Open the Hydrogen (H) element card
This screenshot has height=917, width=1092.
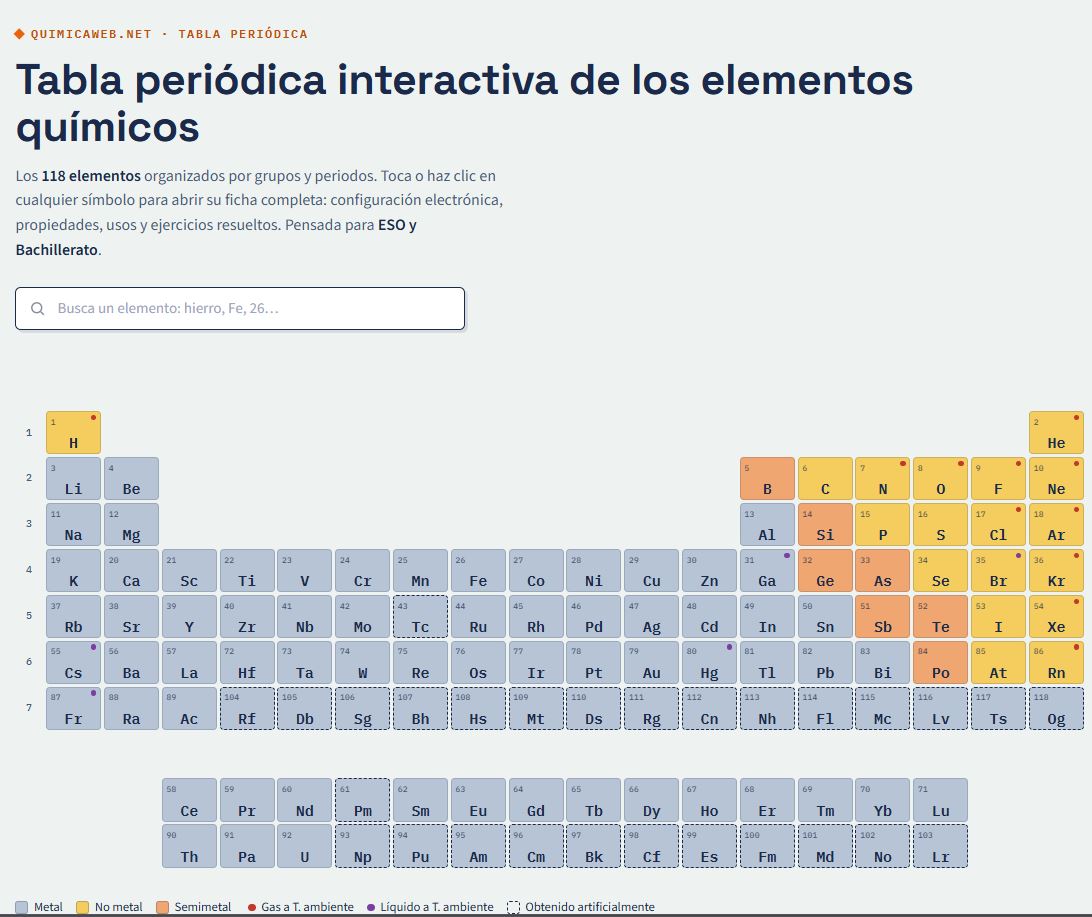(73, 432)
